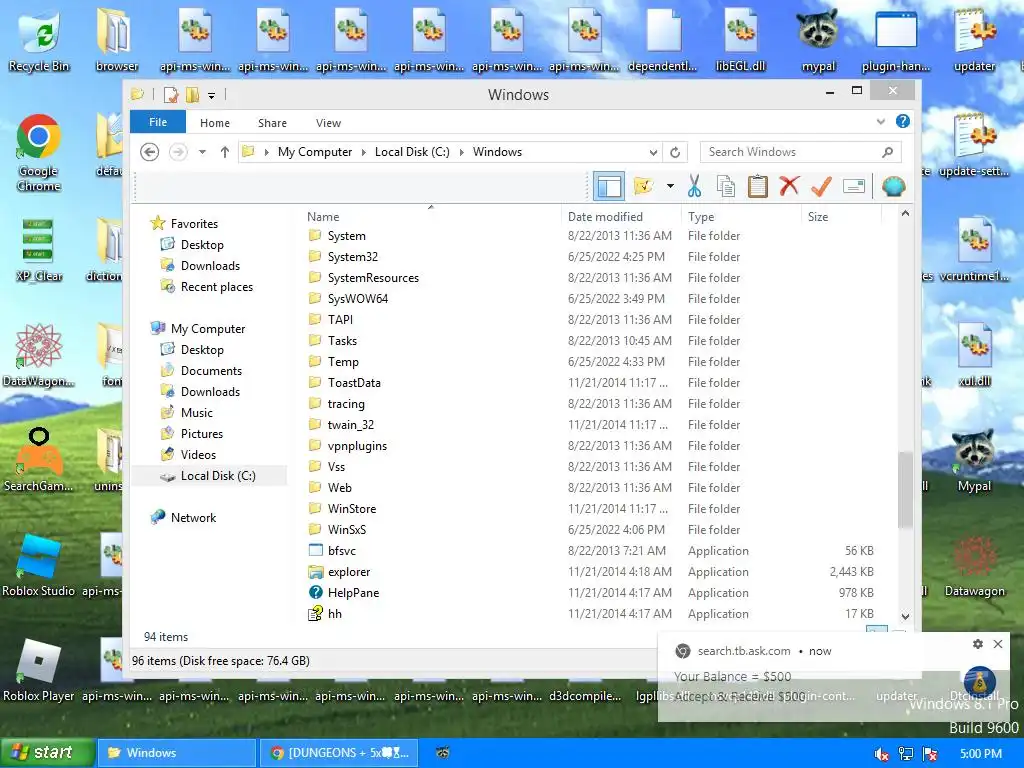The image size is (1024, 768).
Task: Open Google Chrome desktop shortcut
Action: point(39,152)
